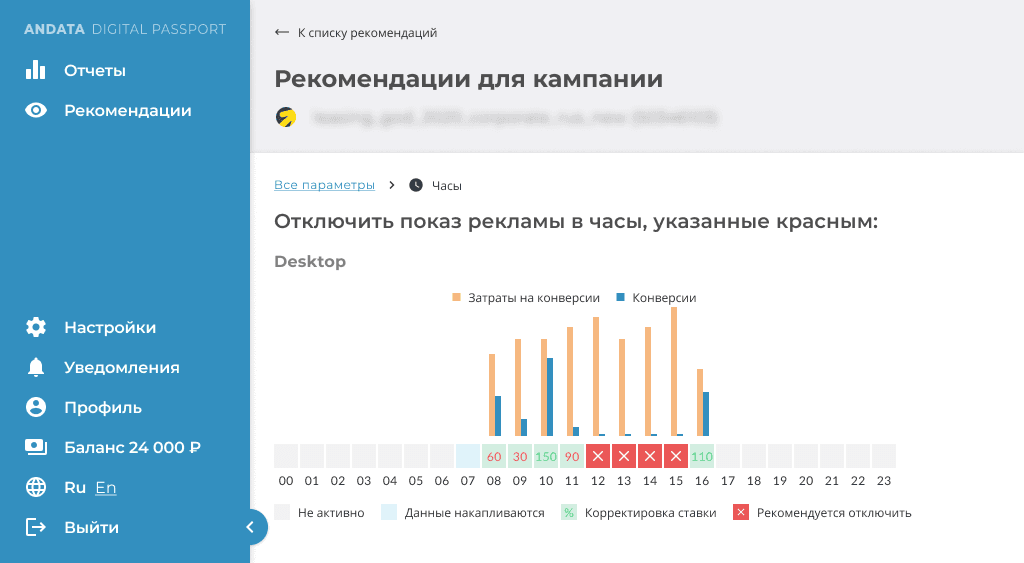Open Настройки gear icon
The width and height of the screenshot is (1024, 563).
(35, 327)
